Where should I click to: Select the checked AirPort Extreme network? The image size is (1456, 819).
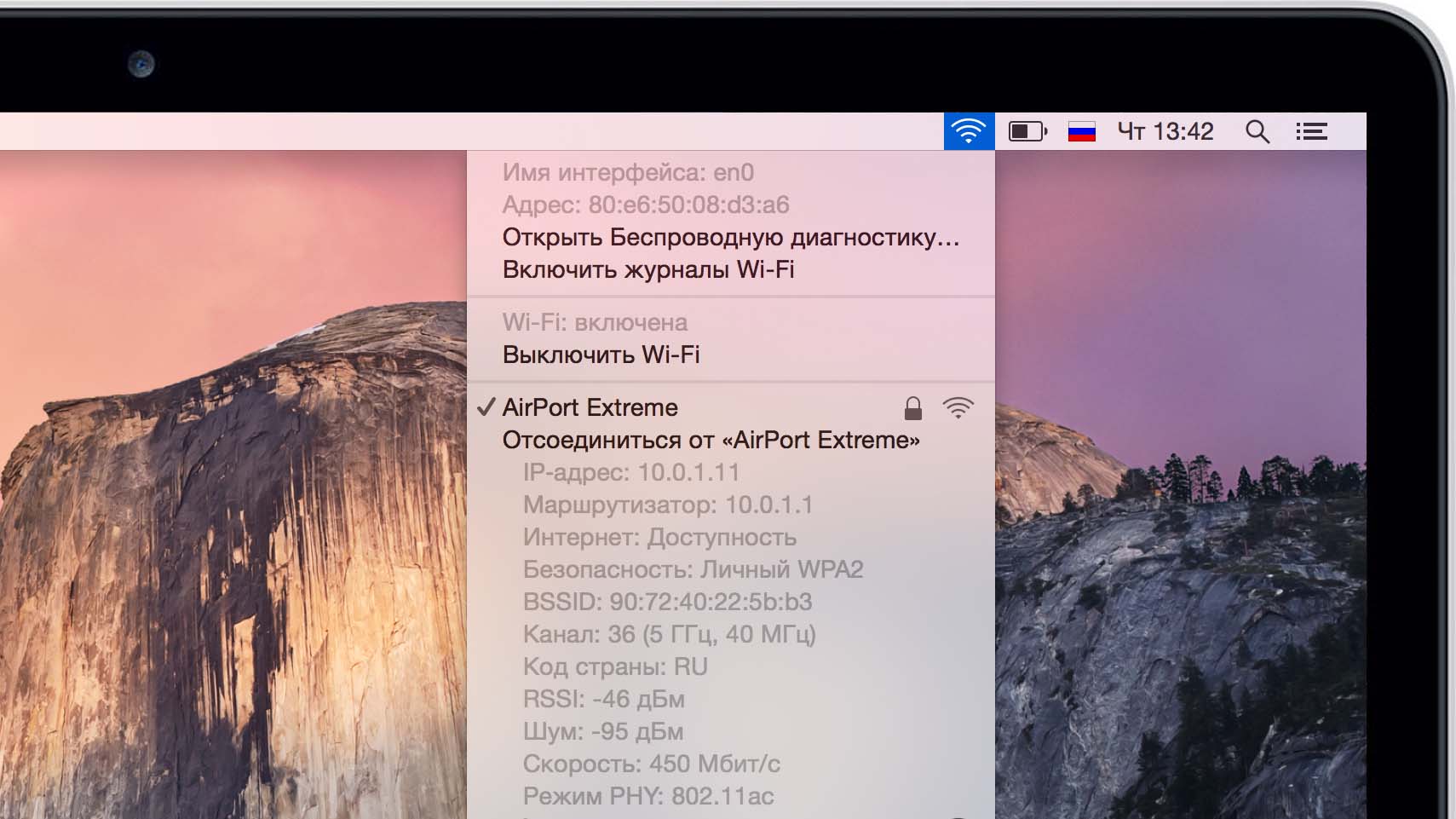pyautogui.click(x=731, y=407)
